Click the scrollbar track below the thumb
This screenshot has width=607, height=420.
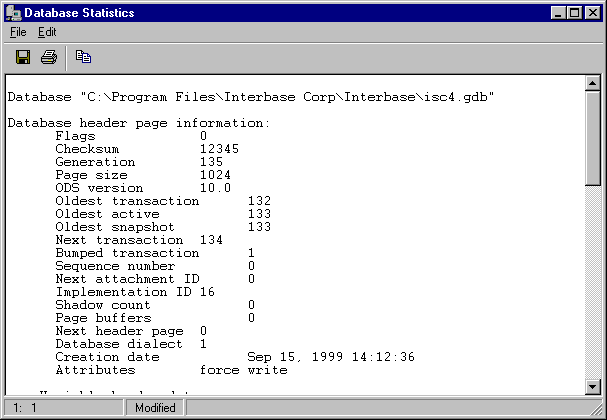(x=593, y=283)
